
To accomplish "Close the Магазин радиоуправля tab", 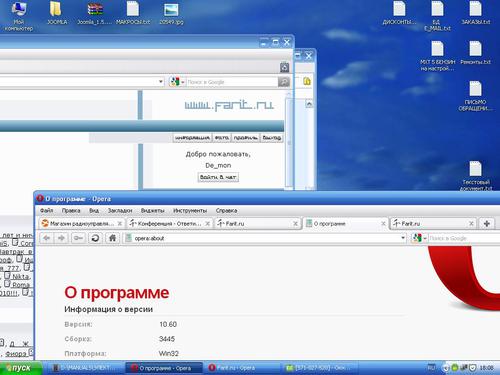I will click(119, 224).
